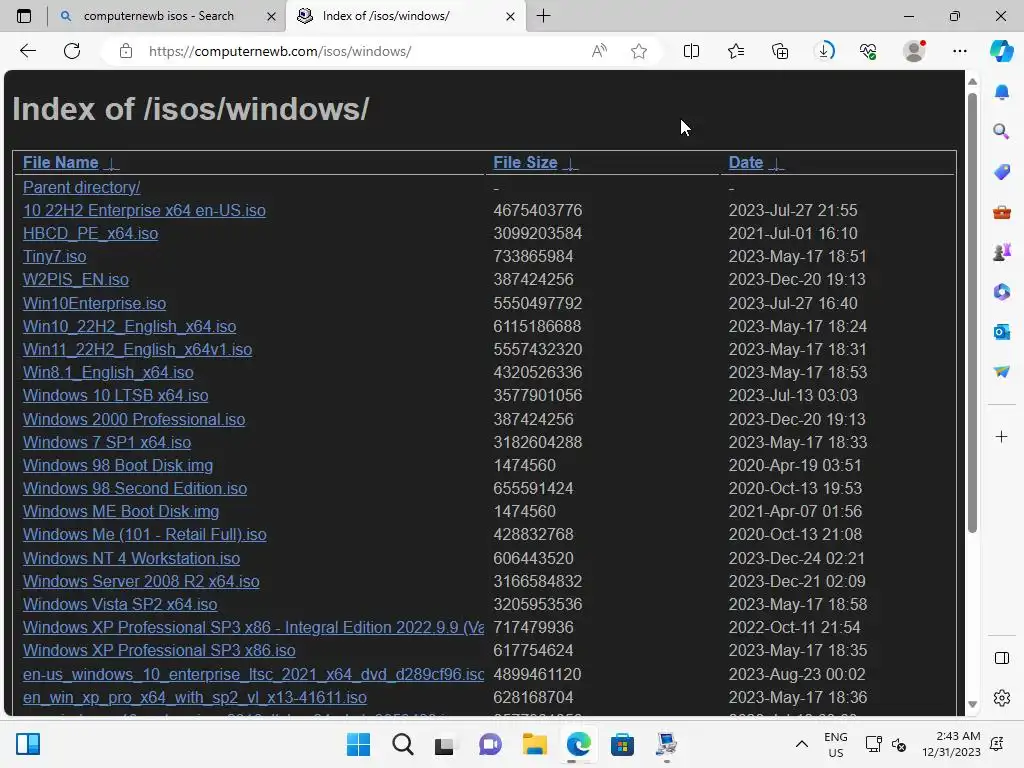Download Windows ME Boot Disk.img link

[x=121, y=511]
